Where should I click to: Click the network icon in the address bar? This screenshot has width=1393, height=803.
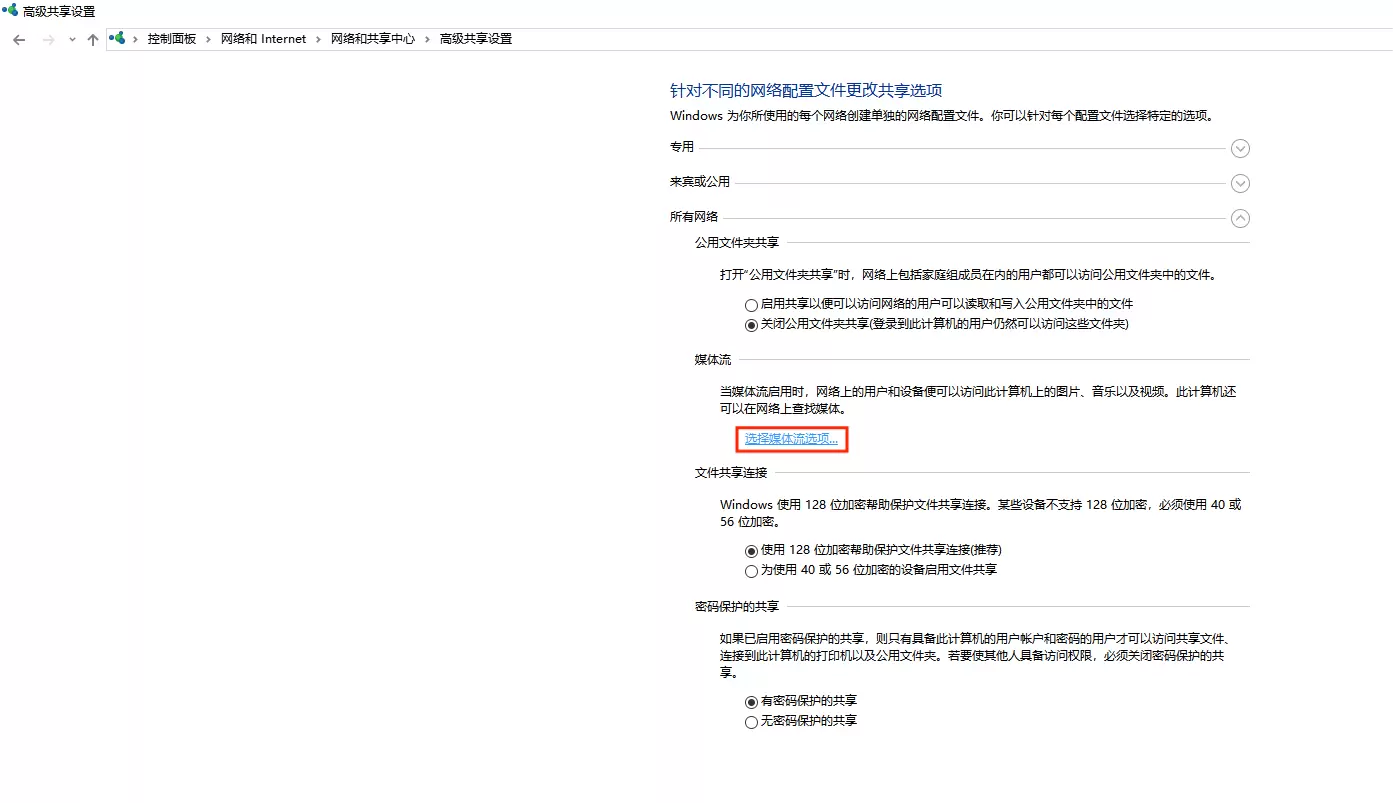[x=118, y=38]
